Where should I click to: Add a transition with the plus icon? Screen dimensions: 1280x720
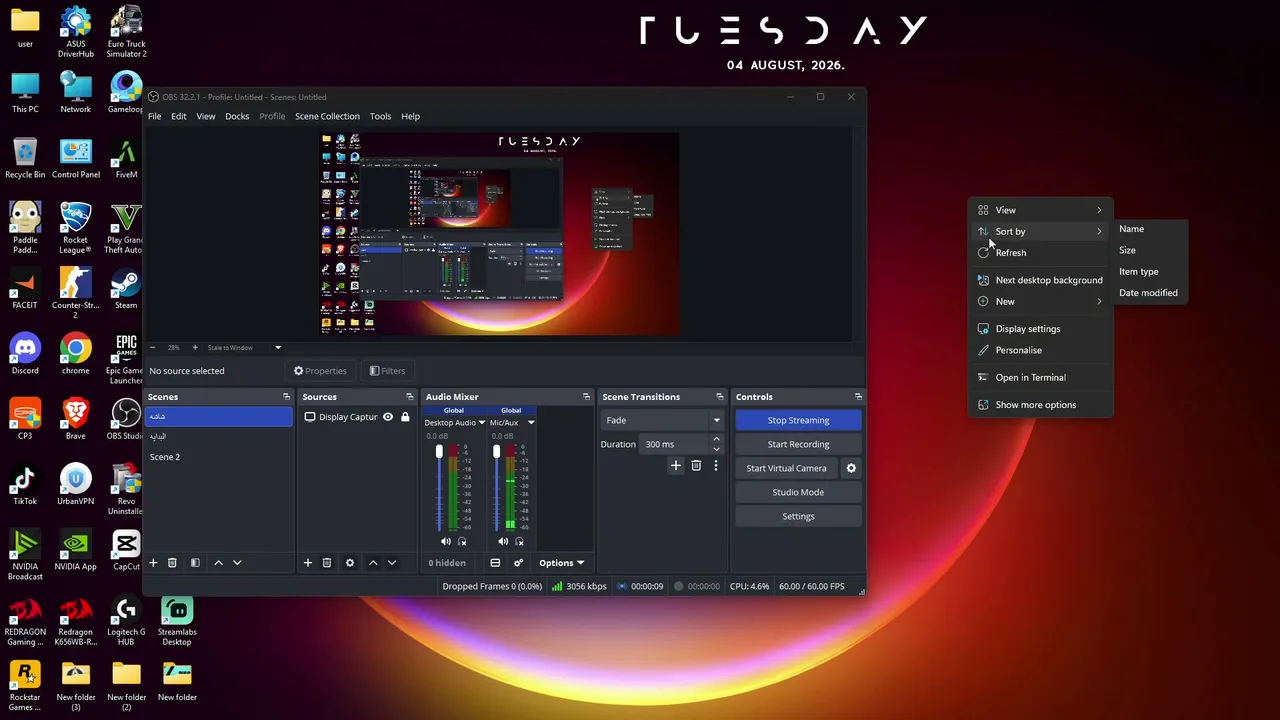click(x=676, y=465)
